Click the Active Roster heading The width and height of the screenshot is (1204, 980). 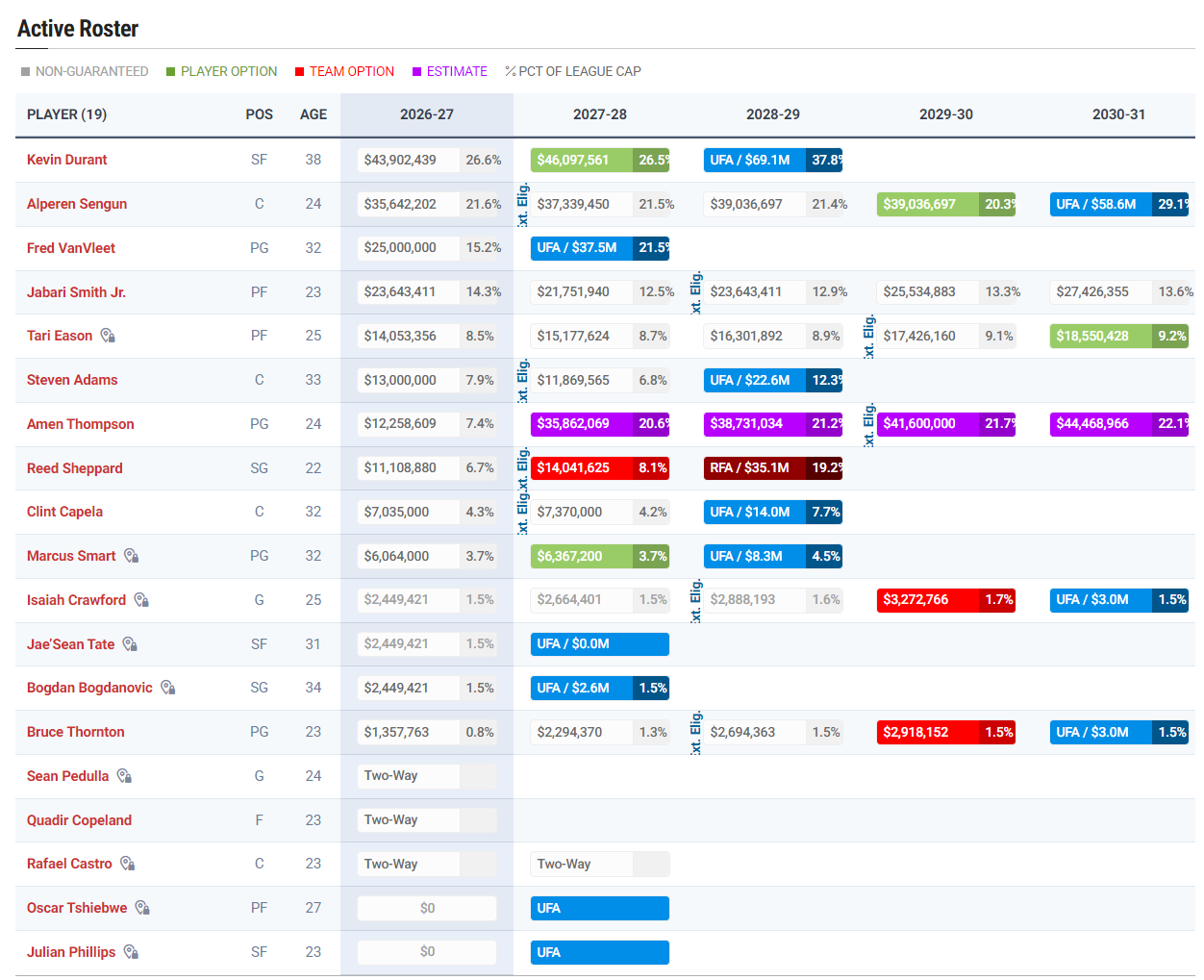[78, 29]
